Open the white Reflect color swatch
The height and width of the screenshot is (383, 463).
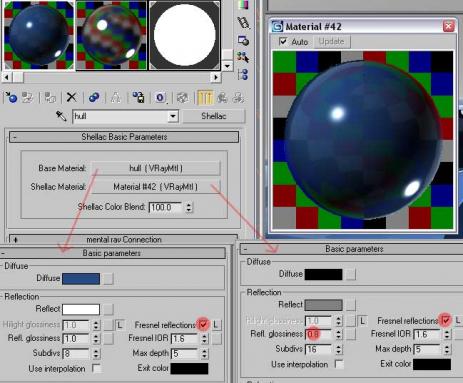(81, 309)
